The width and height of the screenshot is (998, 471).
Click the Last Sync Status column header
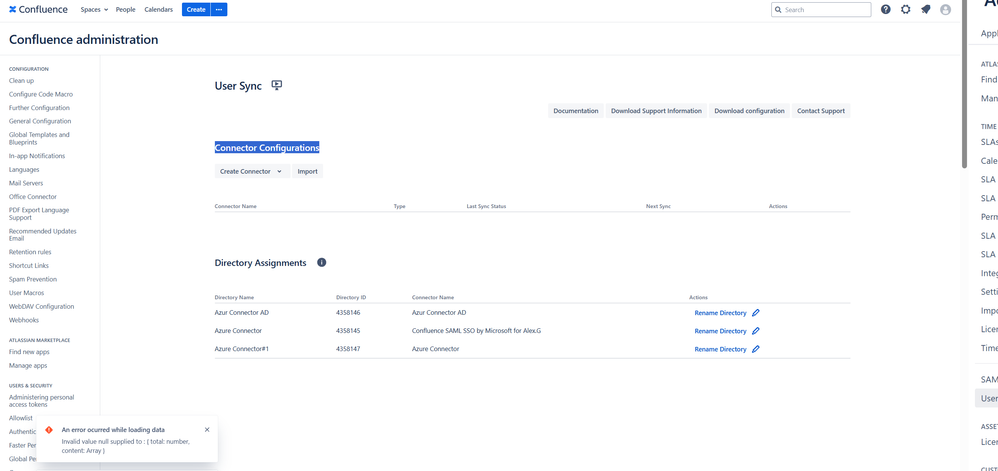point(486,206)
